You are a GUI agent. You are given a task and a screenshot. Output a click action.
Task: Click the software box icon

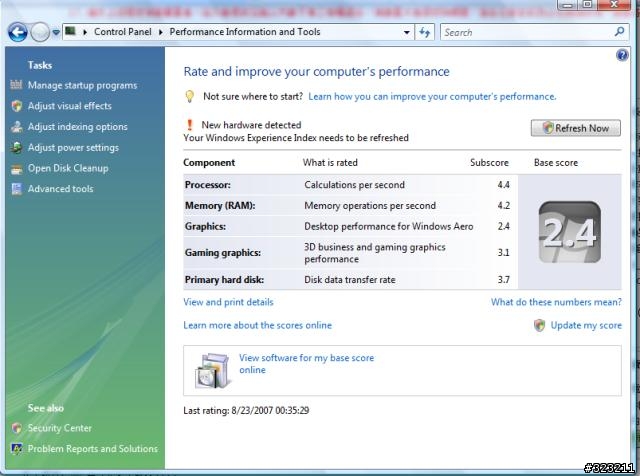click(x=213, y=370)
